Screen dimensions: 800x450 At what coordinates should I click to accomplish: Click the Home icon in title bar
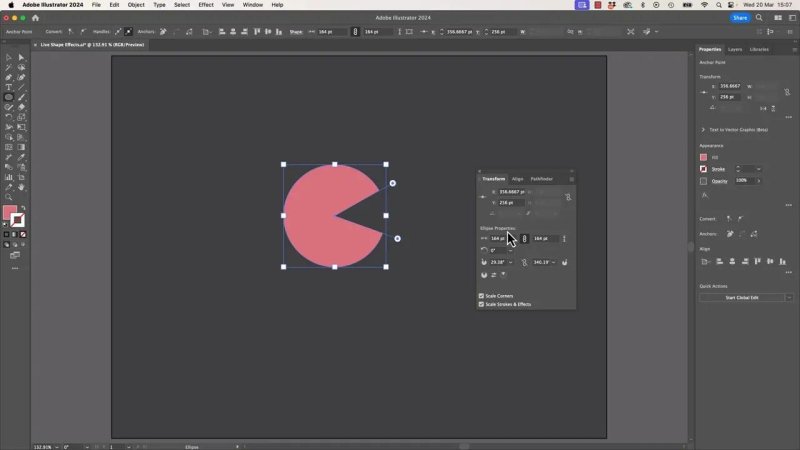[35, 18]
